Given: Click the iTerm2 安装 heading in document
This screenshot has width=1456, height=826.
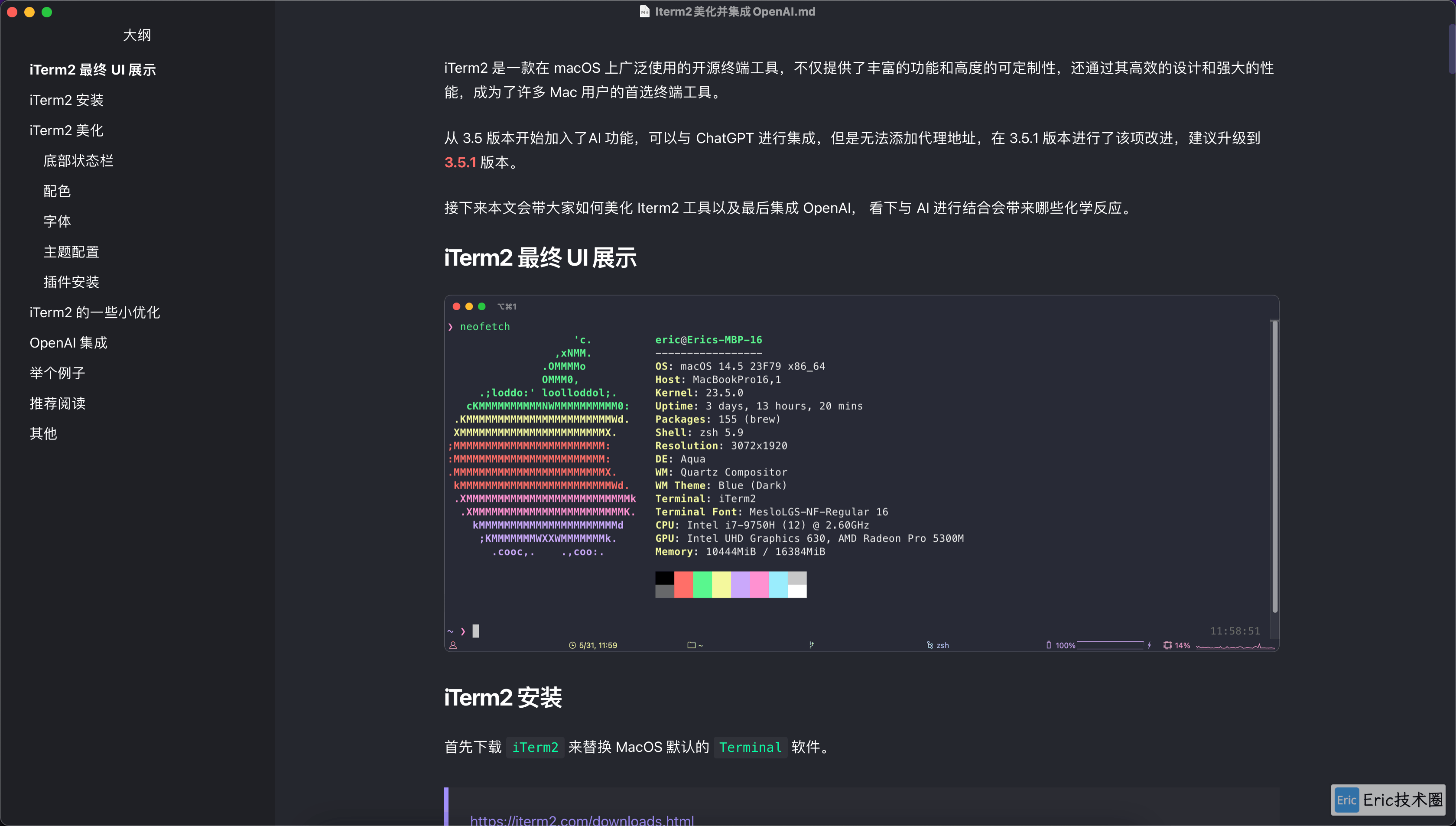Looking at the screenshot, I should tap(503, 698).
